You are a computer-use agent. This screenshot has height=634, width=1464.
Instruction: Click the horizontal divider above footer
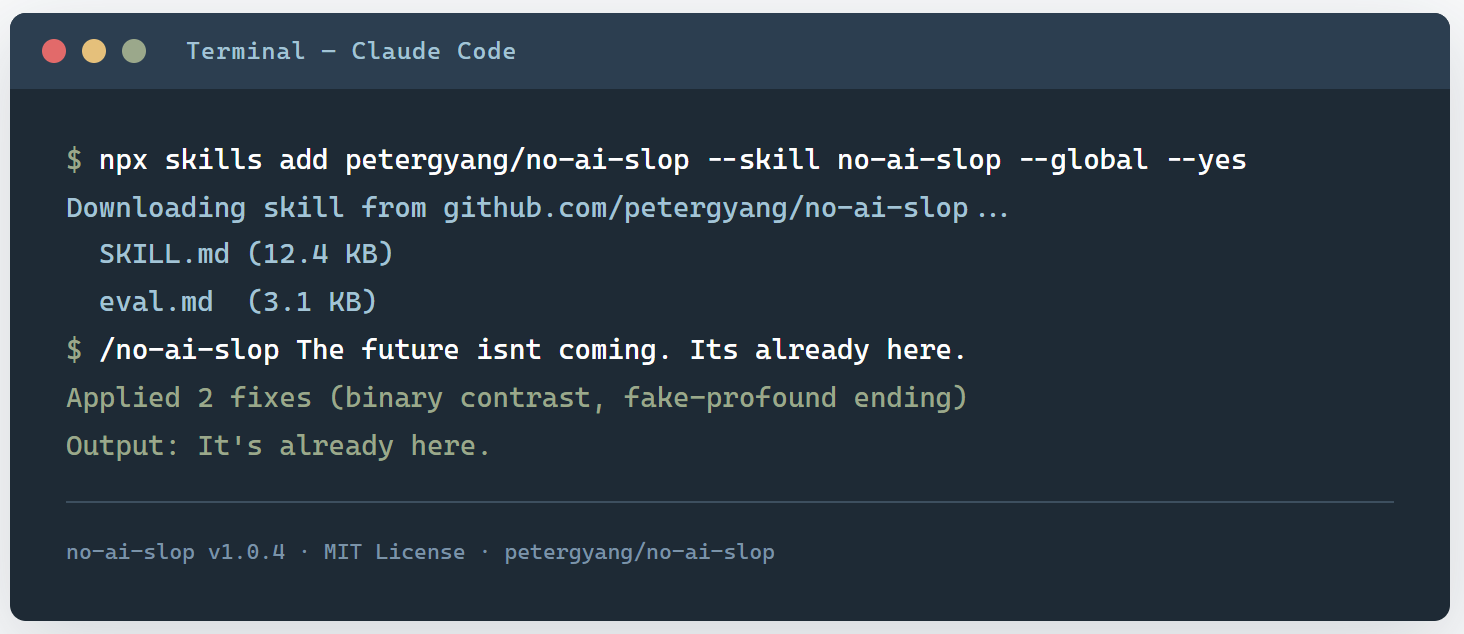tap(730, 502)
